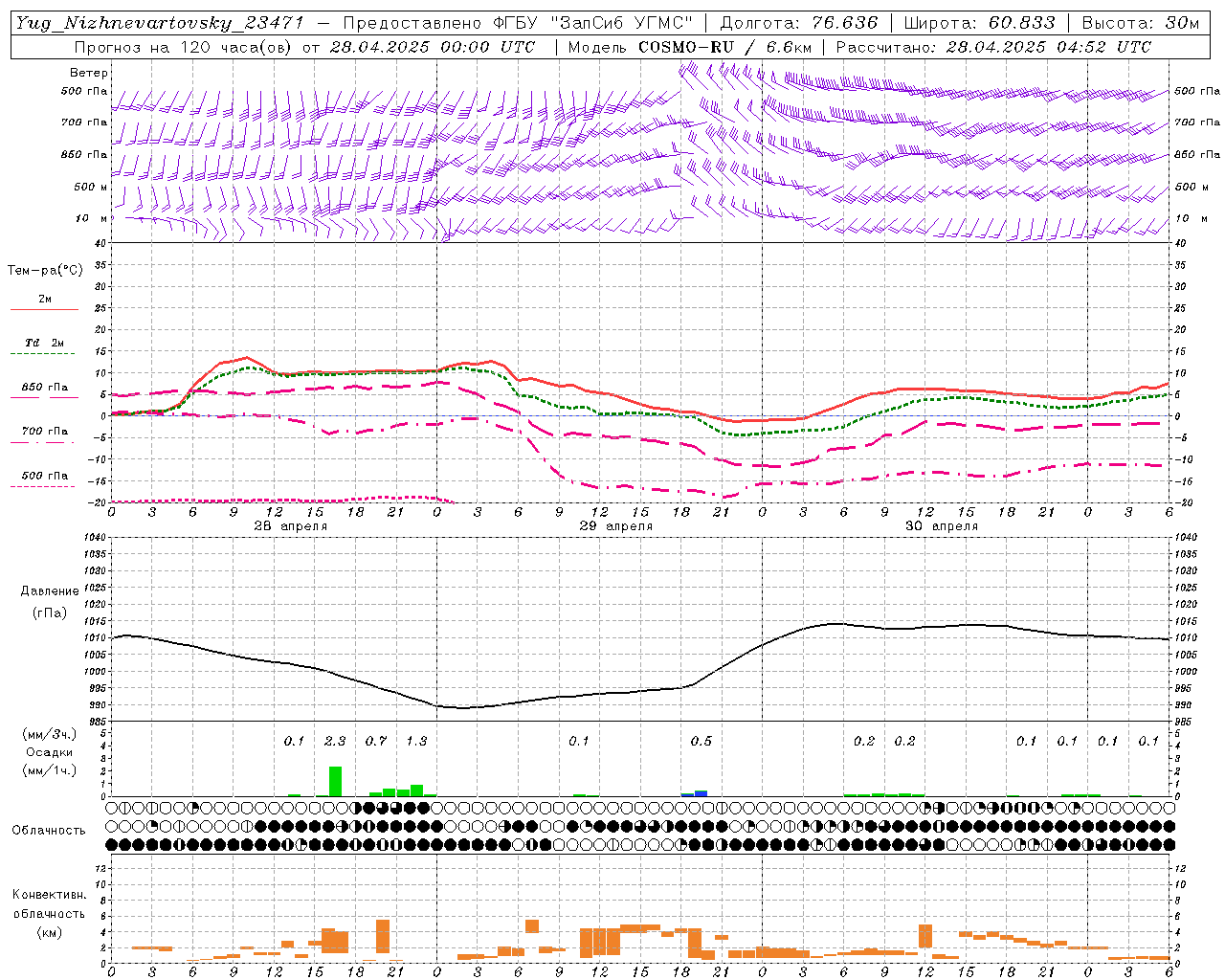Image resolution: width=1225 pixels, height=980 pixels.
Task: Select the Облачность row label
Action: click(x=49, y=831)
